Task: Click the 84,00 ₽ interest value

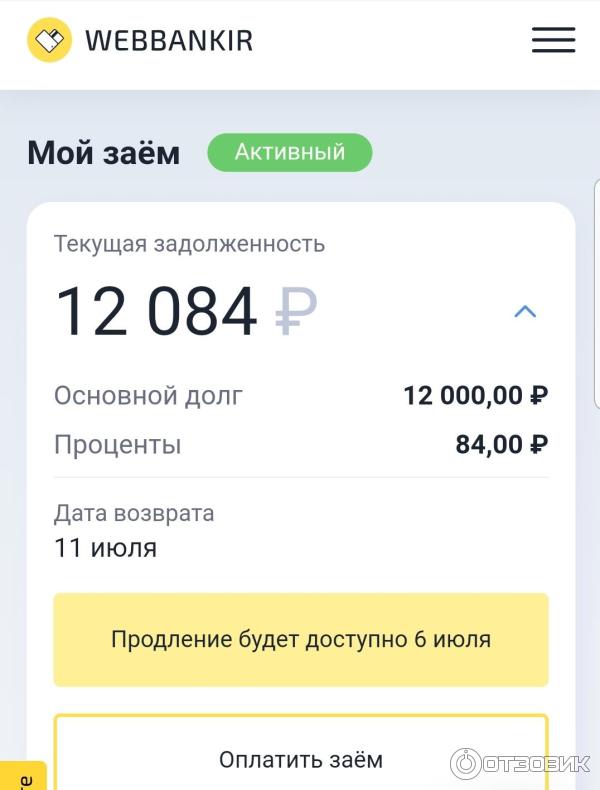Action: pyautogui.click(x=501, y=444)
